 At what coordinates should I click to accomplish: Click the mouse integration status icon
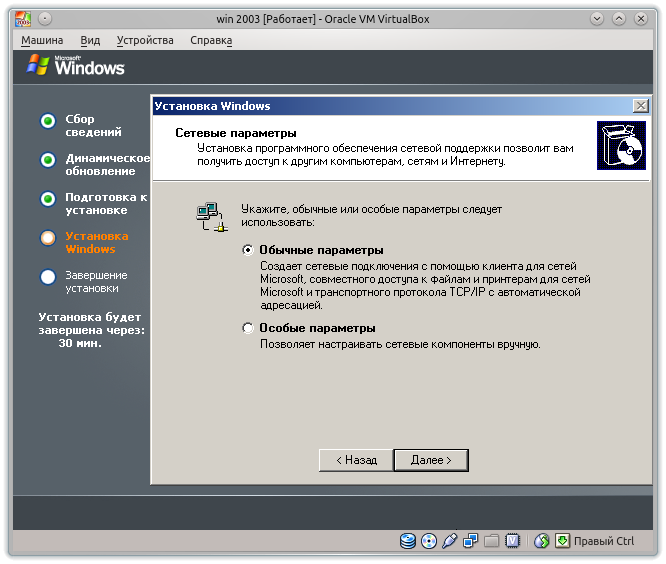tap(542, 541)
